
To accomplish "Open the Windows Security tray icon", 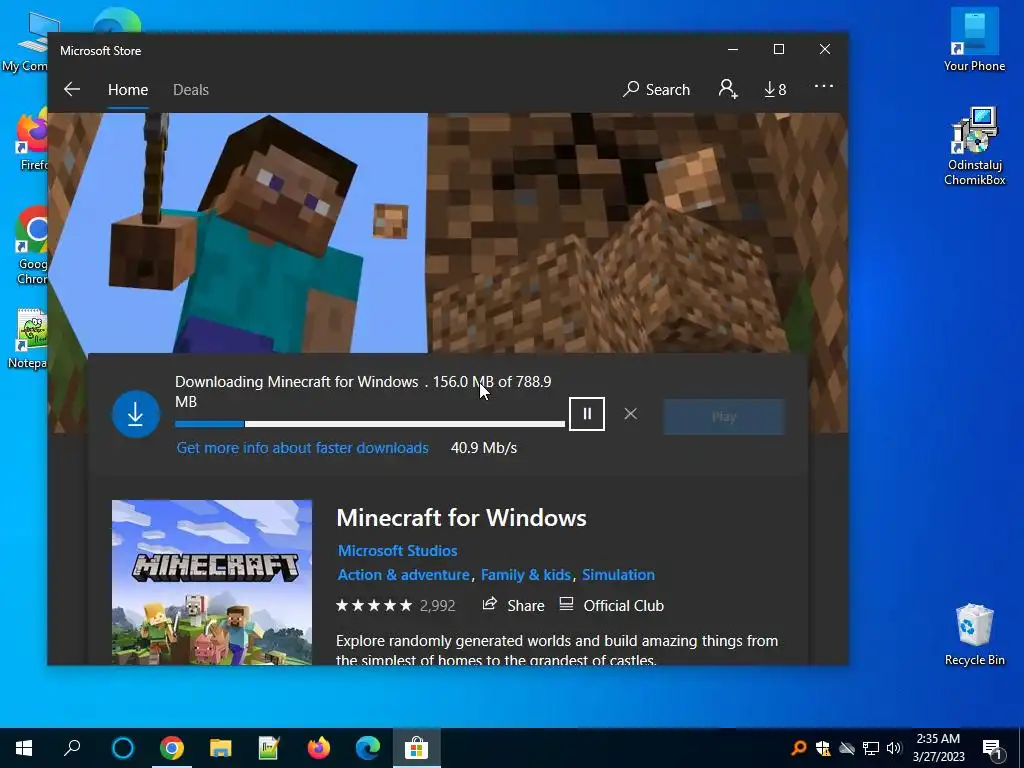I will click(x=823, y=748).
